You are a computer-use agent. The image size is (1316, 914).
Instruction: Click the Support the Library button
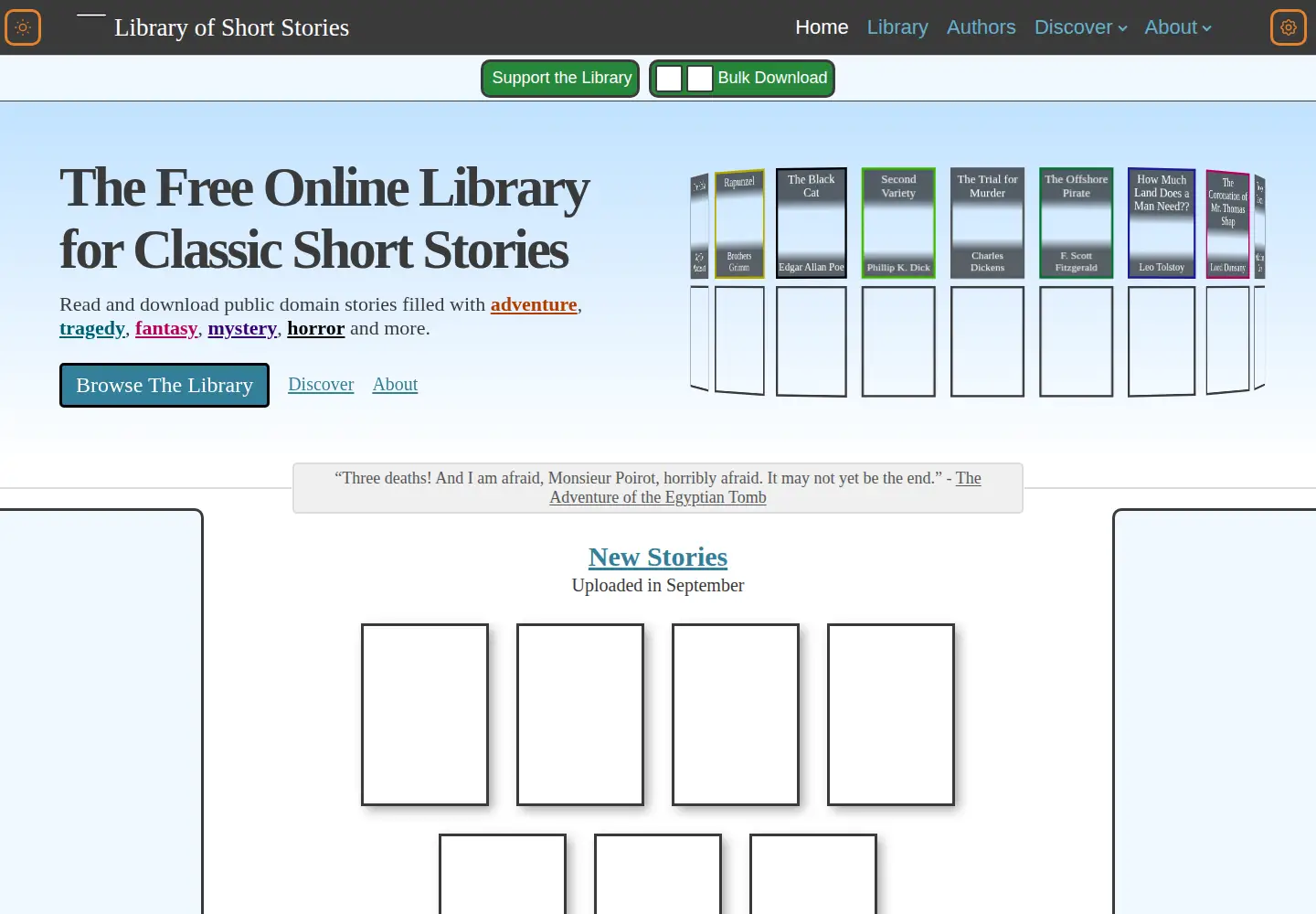(x=560, y=79)
